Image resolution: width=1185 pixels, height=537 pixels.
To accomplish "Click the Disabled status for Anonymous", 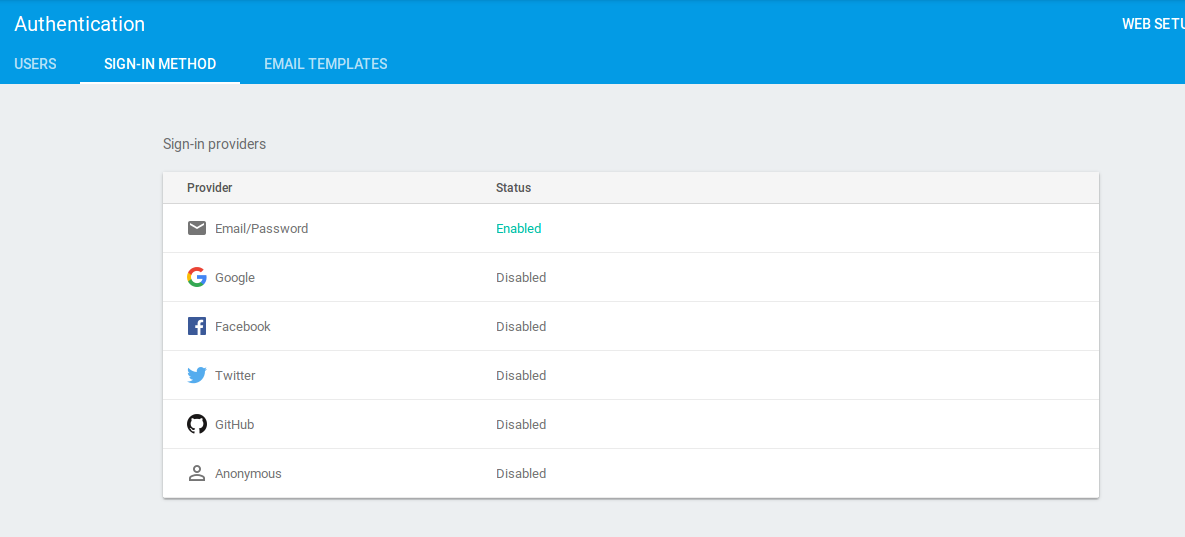I will pos(521,473).
